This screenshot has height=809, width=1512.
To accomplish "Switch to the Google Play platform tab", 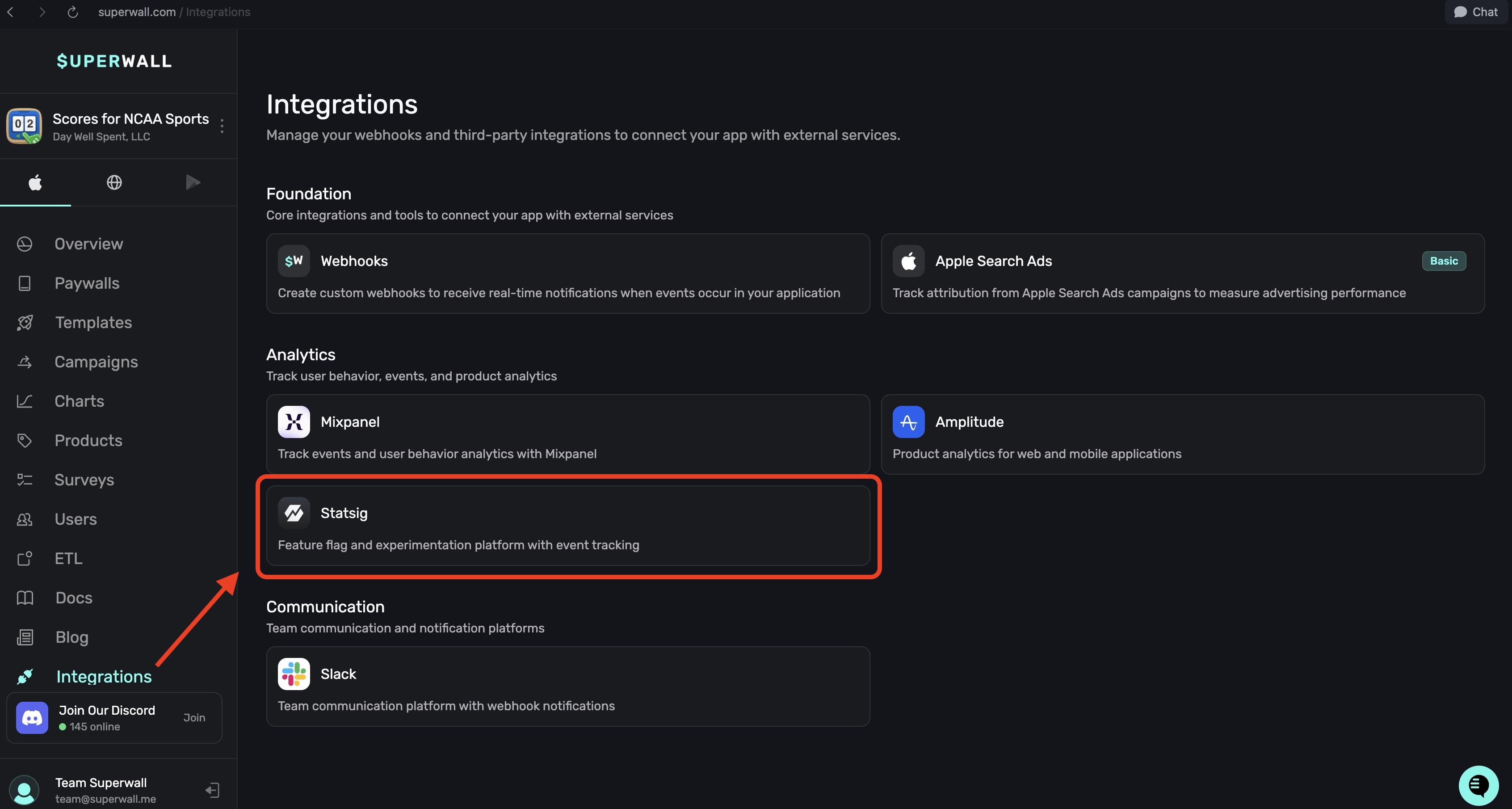I will click(x=193, y=182).
